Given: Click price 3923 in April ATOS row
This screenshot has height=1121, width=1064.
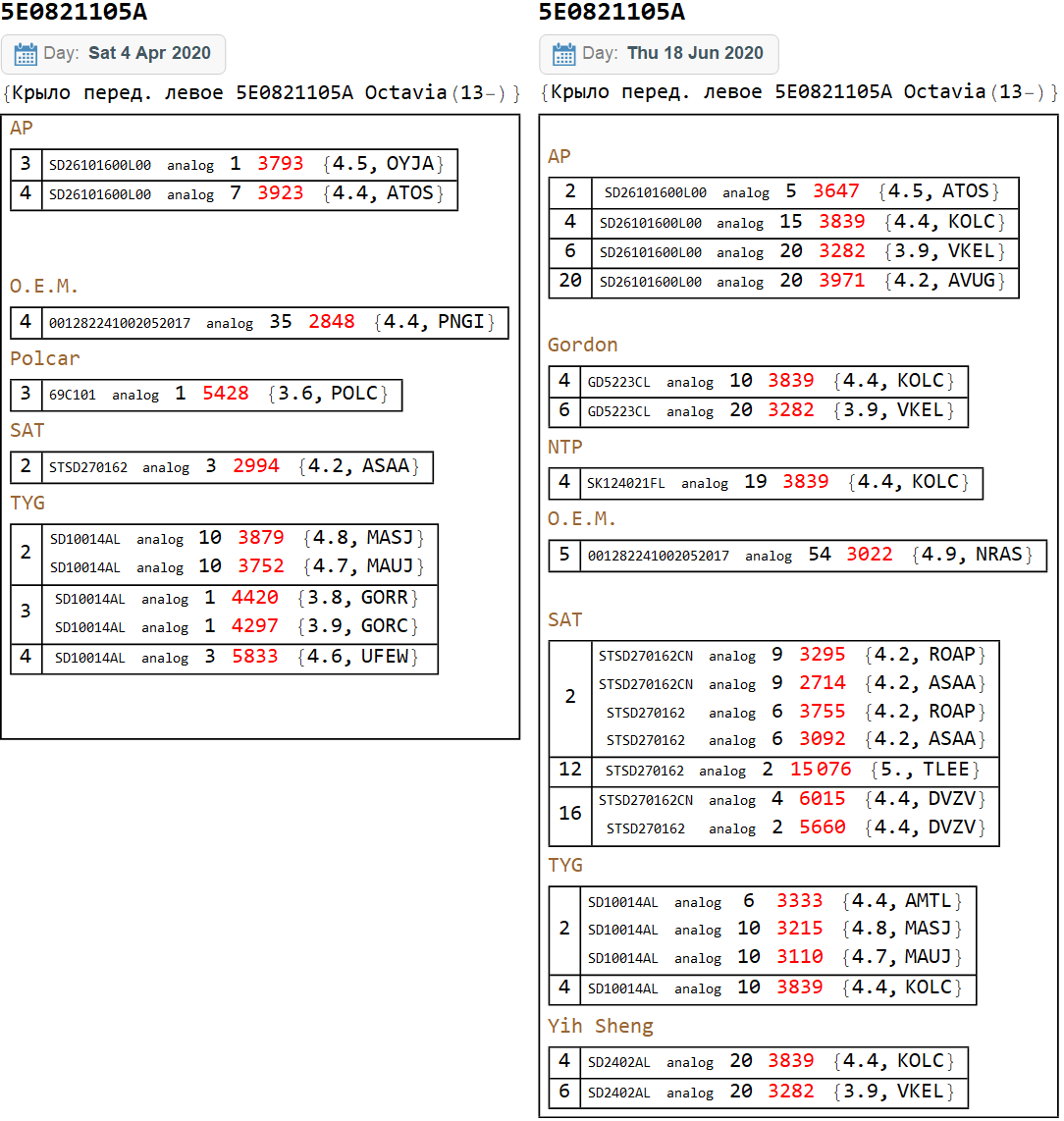Looking at the screenshot, I should pyautogui.click(x=281, y=193).
